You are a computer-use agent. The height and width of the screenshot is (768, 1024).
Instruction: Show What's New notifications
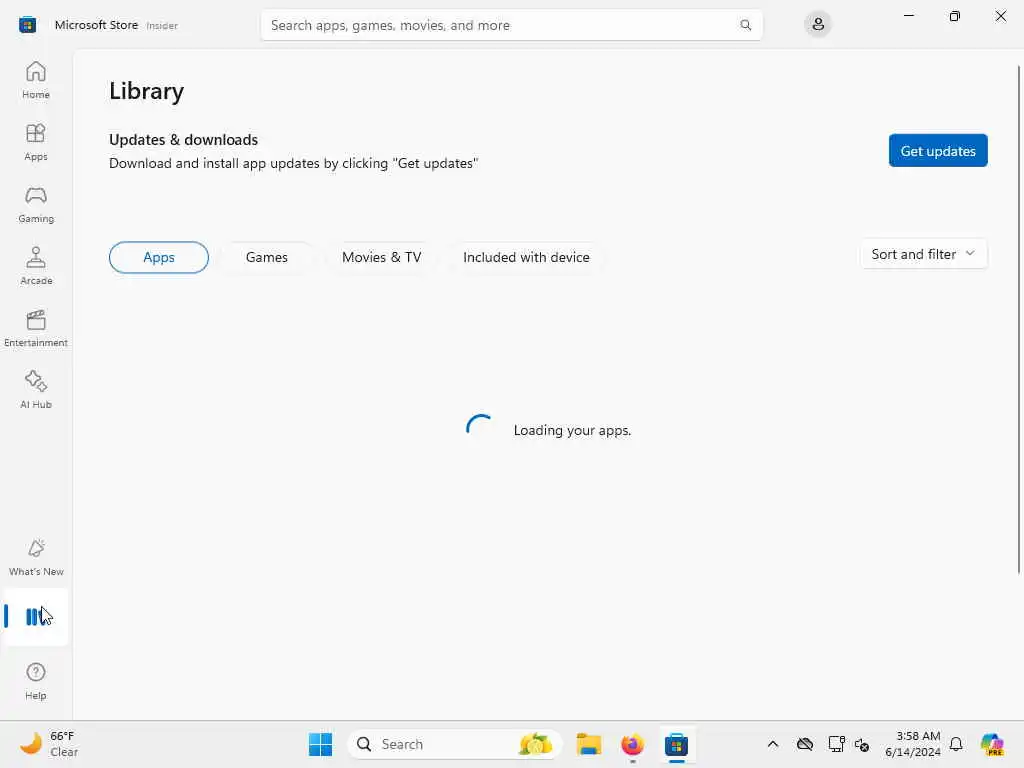coord(36,557)
